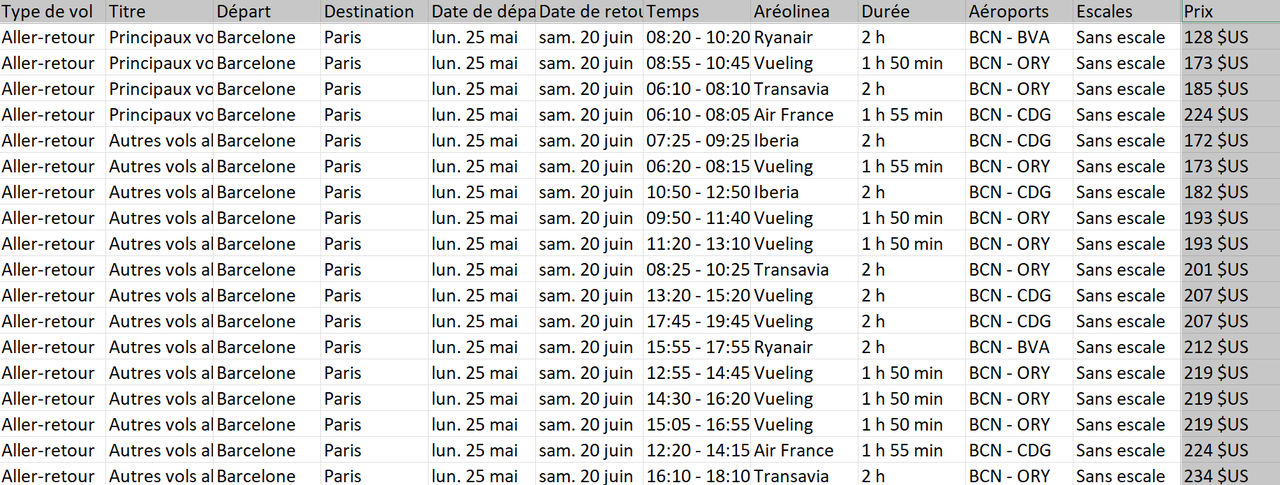1280x485 pixels.
Task: Select the 201 $US price cell
Action: (1230, 270)
